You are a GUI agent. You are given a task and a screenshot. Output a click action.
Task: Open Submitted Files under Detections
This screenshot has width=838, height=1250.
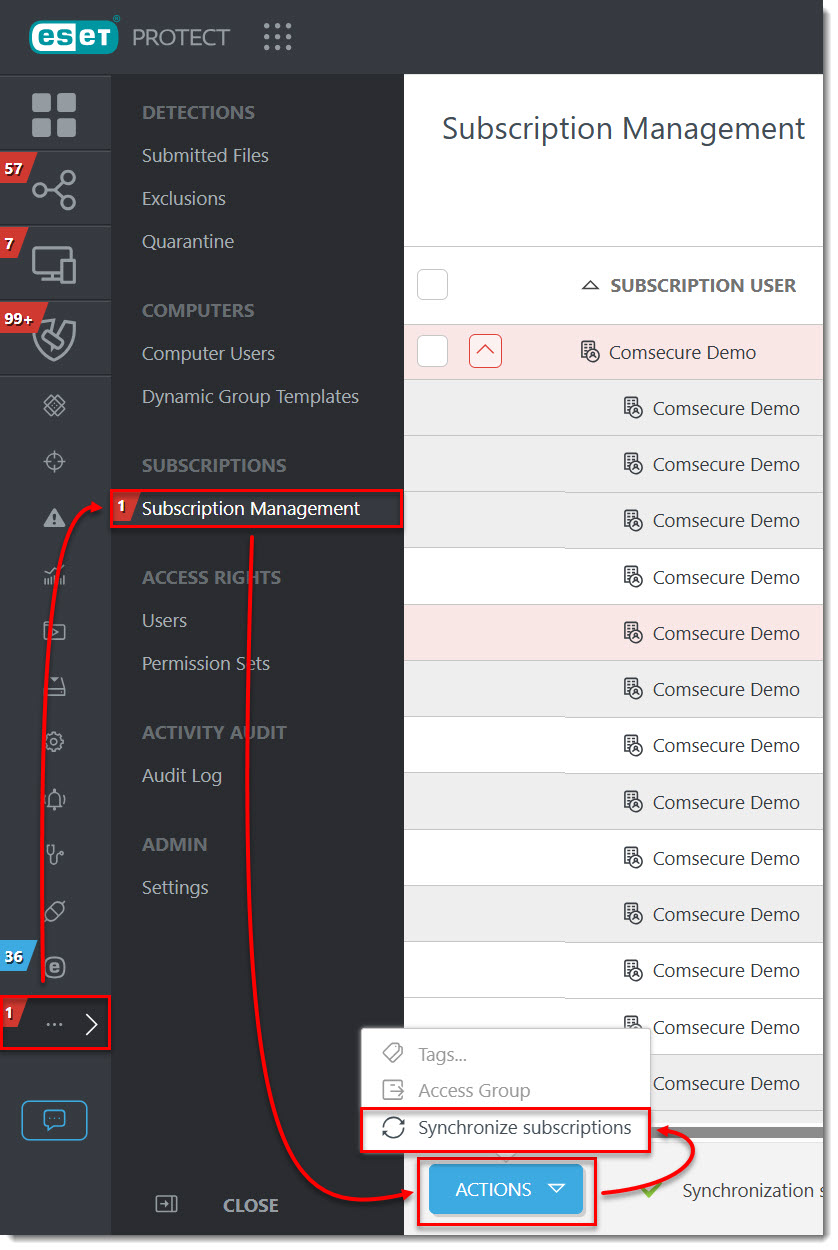point(205,155)
